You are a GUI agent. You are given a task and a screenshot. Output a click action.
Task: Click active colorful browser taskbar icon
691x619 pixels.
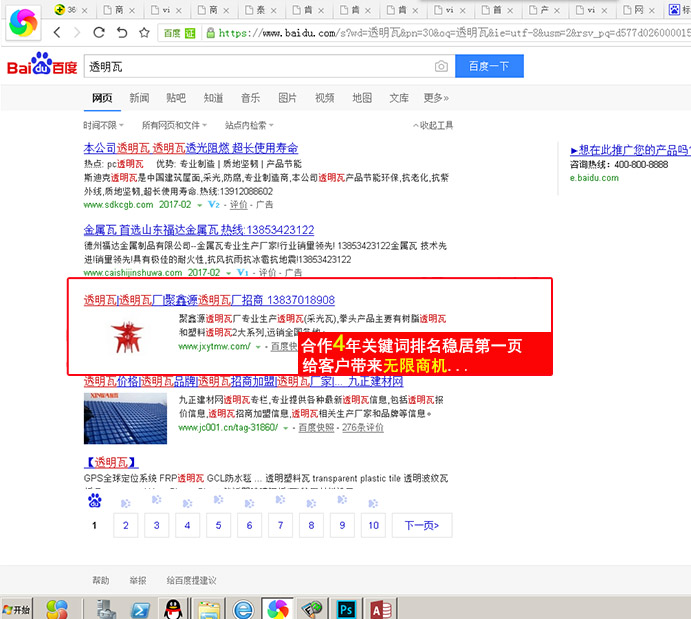click(x=278, y=610)
